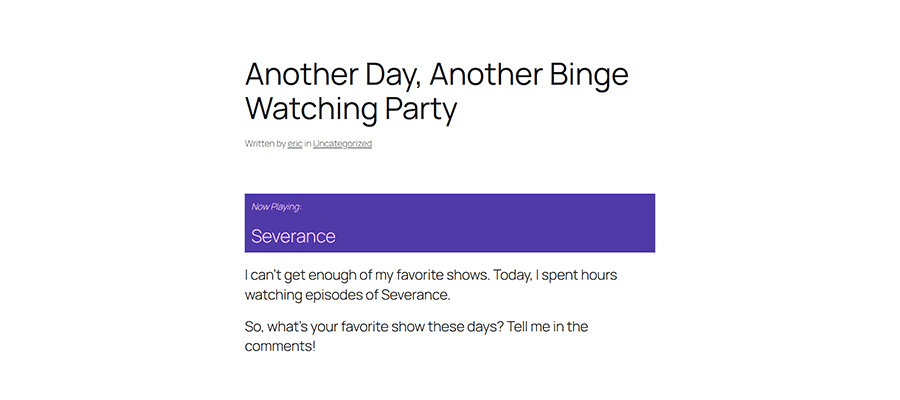Open the "eric" author link
Viewport: 900px width, 400px height.
coord(295,143)
